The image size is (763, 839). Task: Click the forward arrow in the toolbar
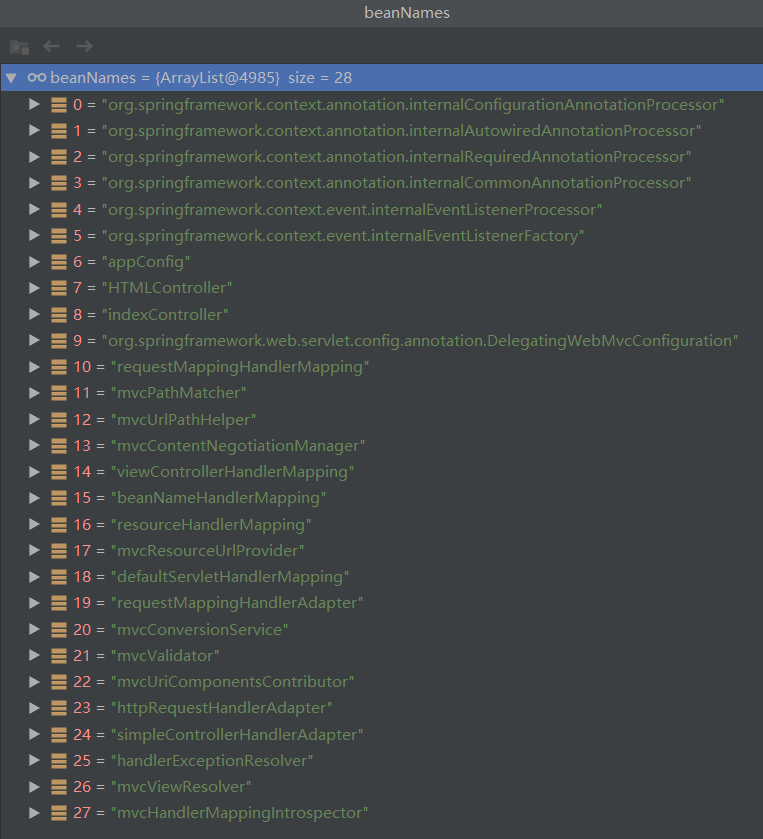[84, 46]
